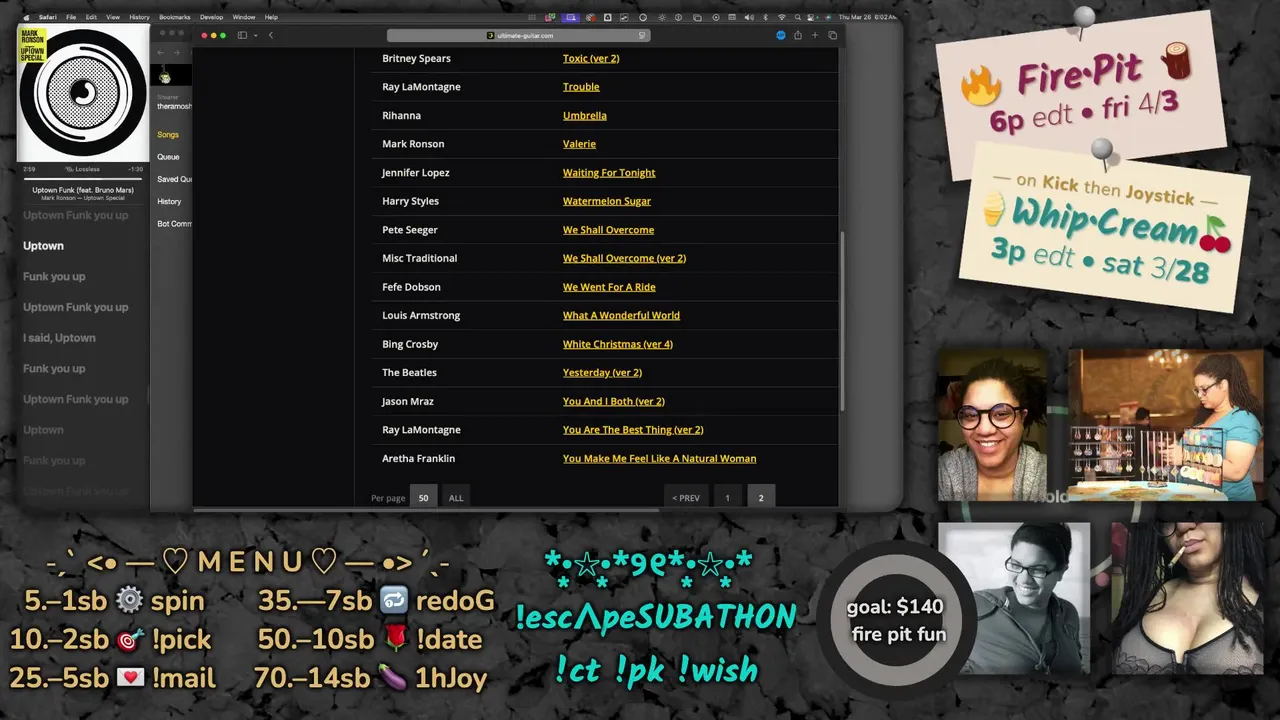Open the Valerie song link
This screenshot has height=720, width=1280.
(x=579, y=144)
